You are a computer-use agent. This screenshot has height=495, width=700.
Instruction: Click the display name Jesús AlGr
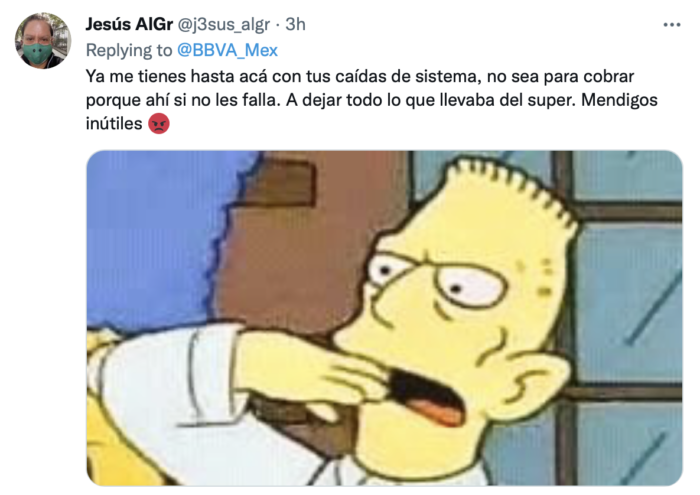tap(129, 24)
